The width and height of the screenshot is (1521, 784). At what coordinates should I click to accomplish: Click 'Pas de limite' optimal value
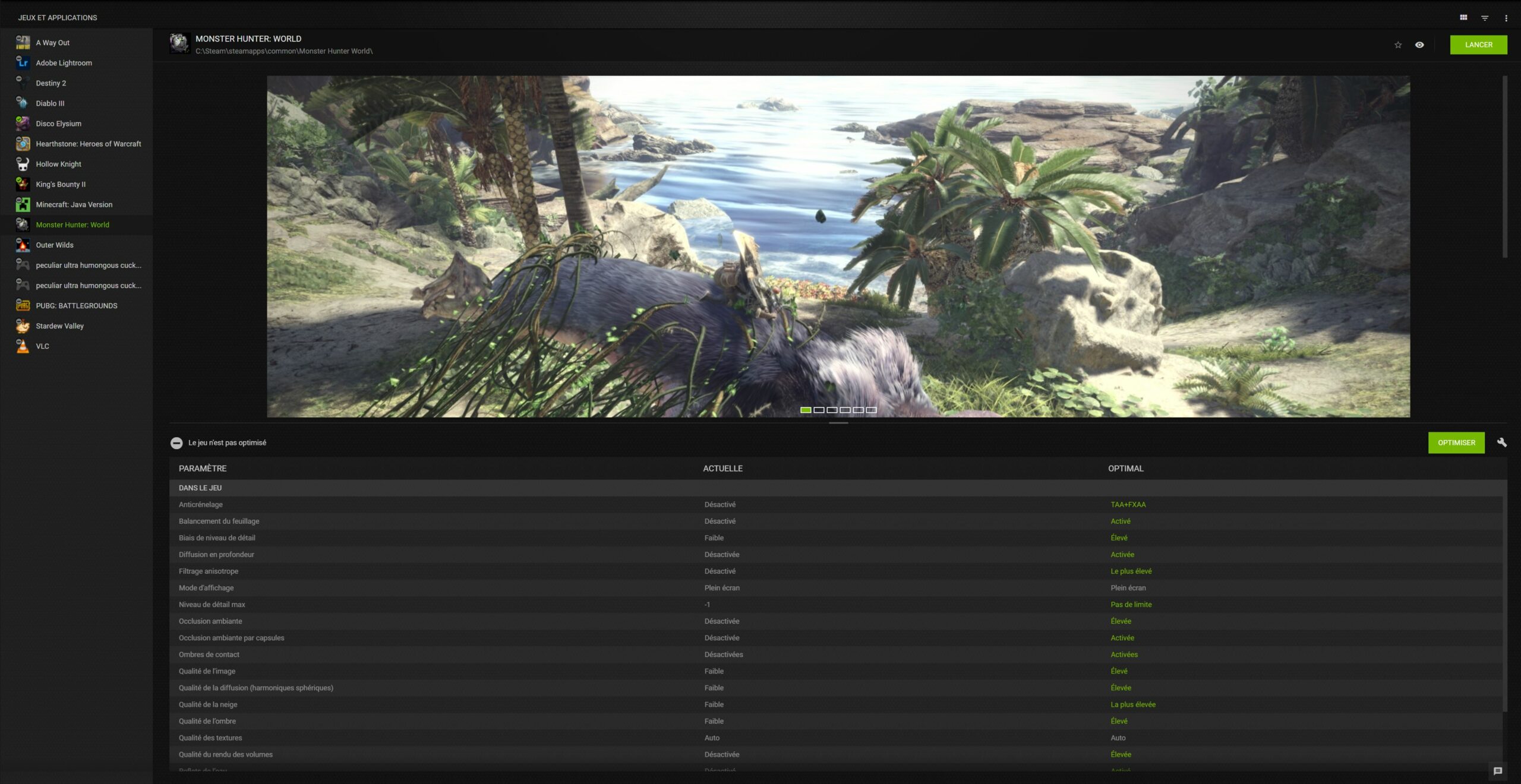pos(1131,604)
